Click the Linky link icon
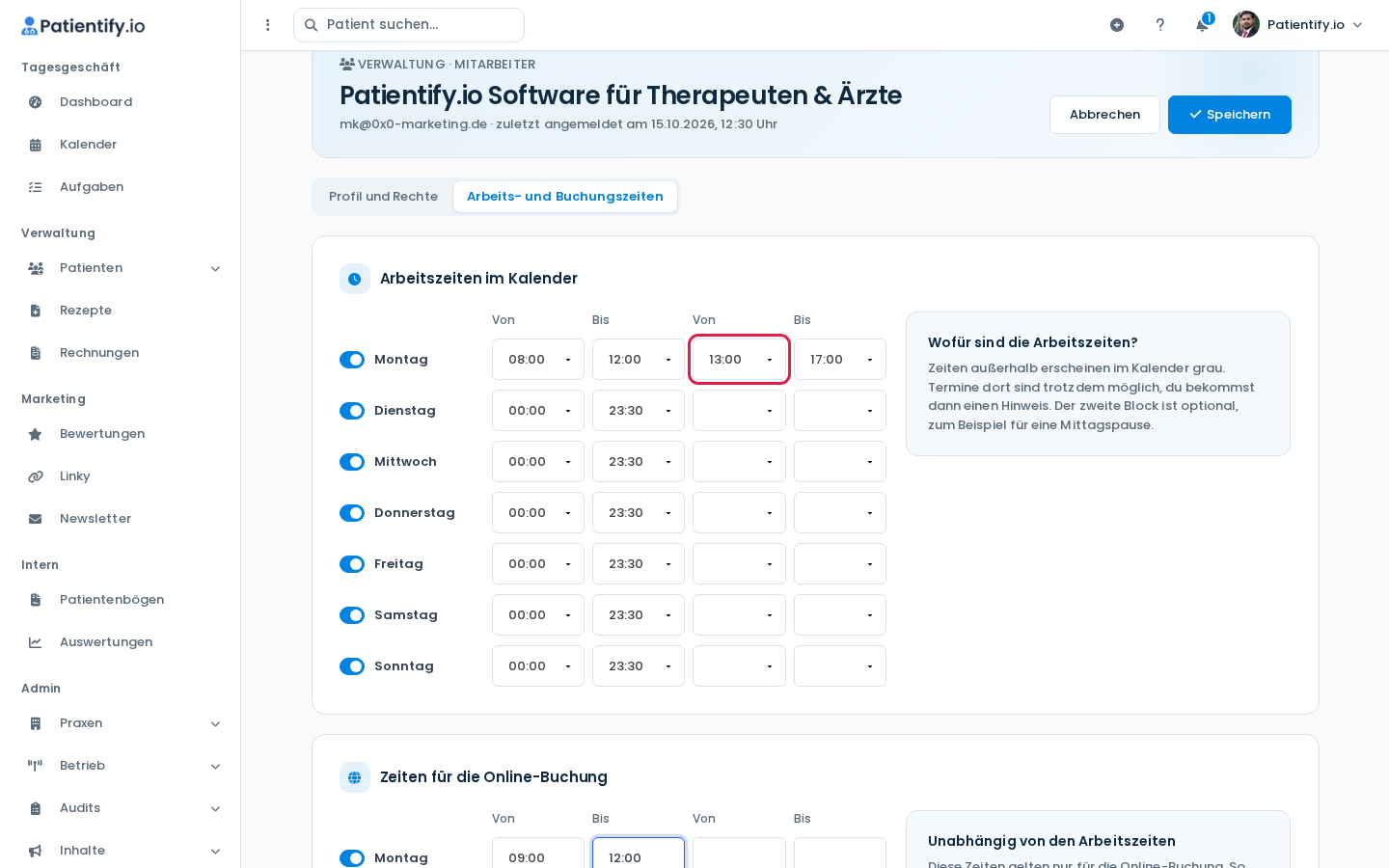 pyautogui.click(x=36, y=476)
